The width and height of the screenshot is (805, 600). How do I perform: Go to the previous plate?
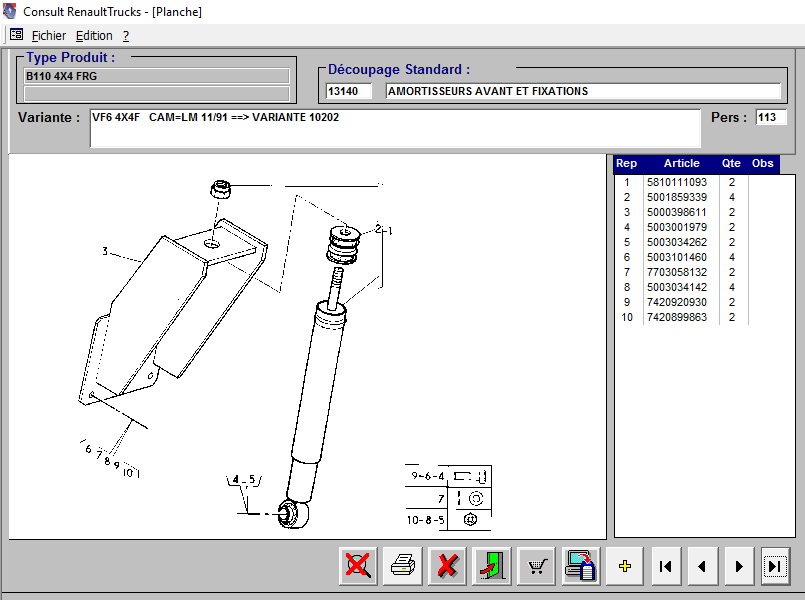click(x=702, y=566)
